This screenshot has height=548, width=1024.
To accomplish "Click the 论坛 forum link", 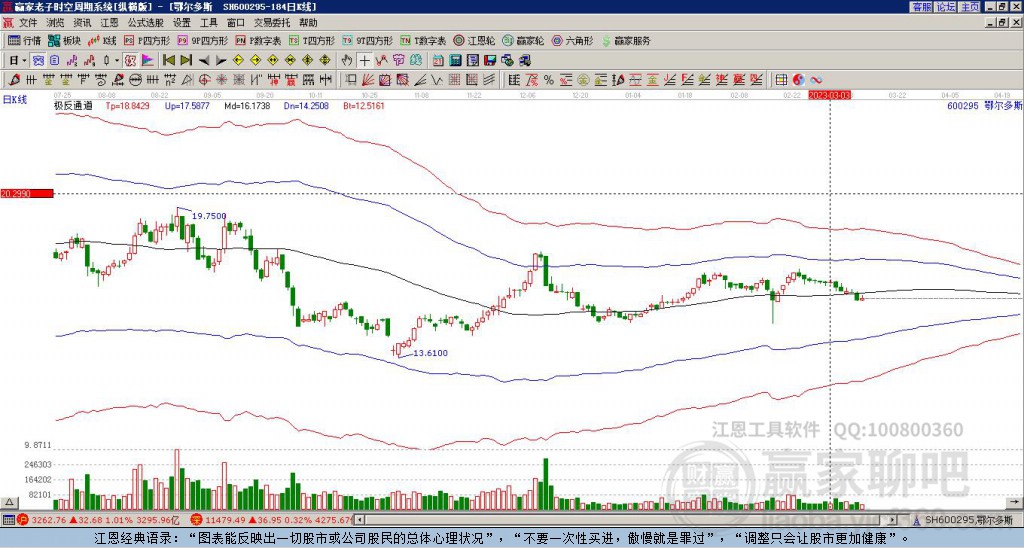I will point(946,6).
